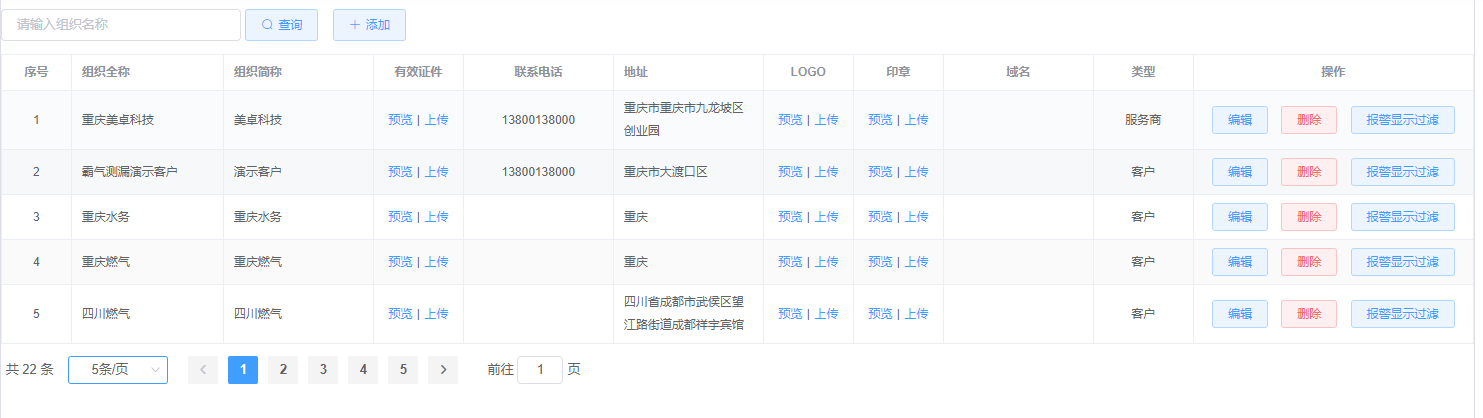Image resolution: width=1483 pixels, height=418 pixels.
Task: Click the 添加 add button
Action: click(x=369, y=25)
